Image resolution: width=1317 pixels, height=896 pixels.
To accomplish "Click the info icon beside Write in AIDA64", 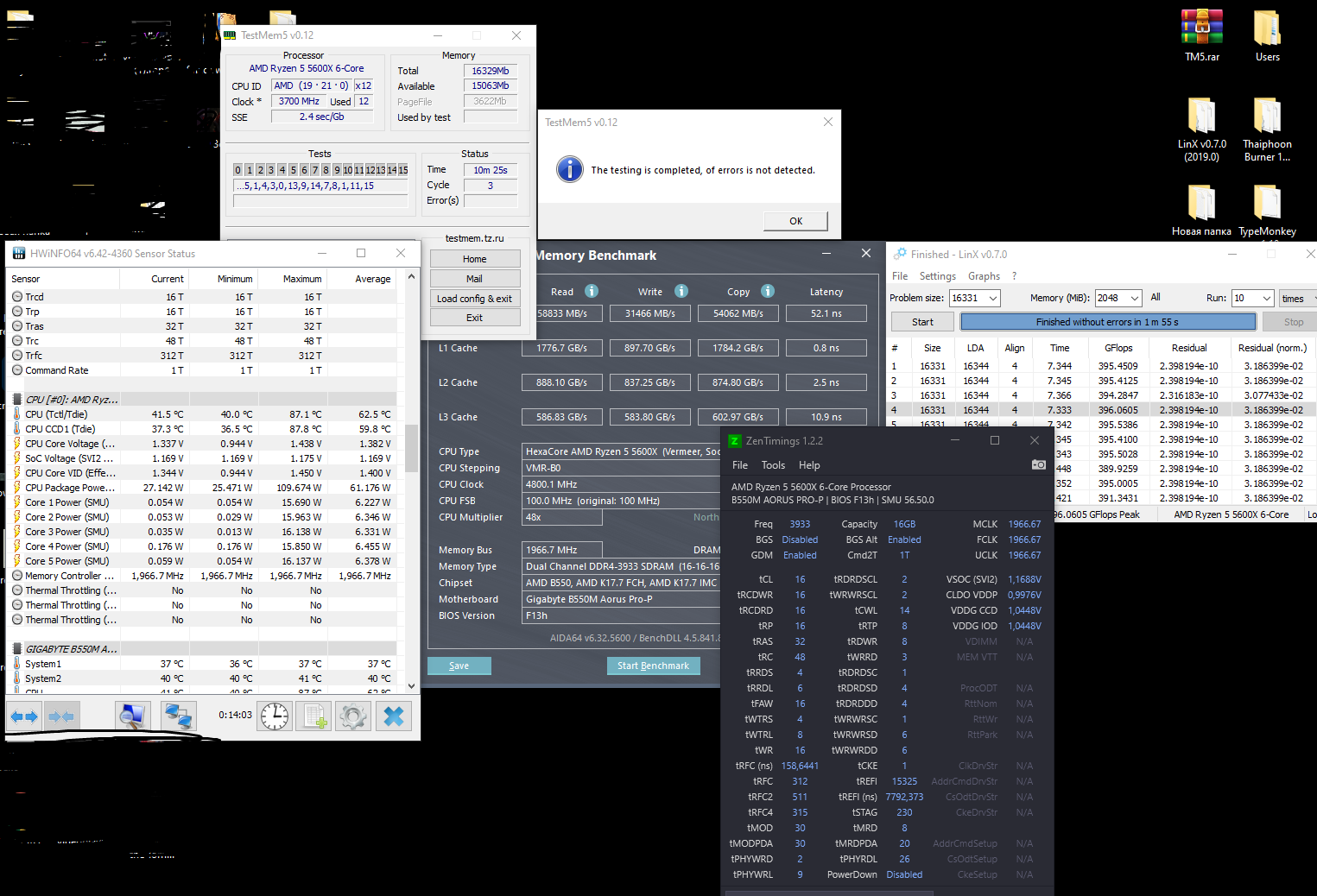I will 681,291.
